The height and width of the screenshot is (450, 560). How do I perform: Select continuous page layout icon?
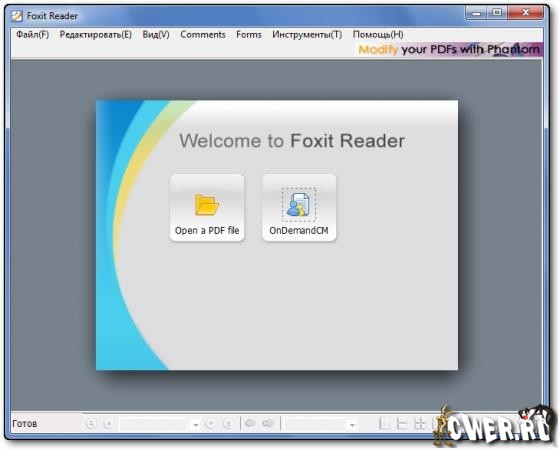pos(402,424)
